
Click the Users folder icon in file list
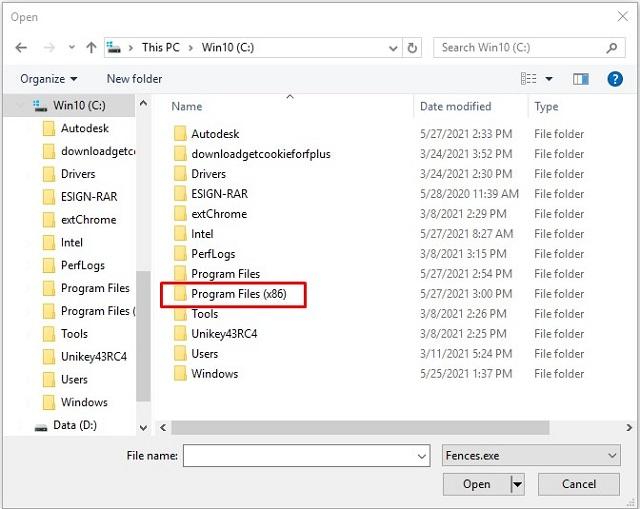[x=180, y=354]
